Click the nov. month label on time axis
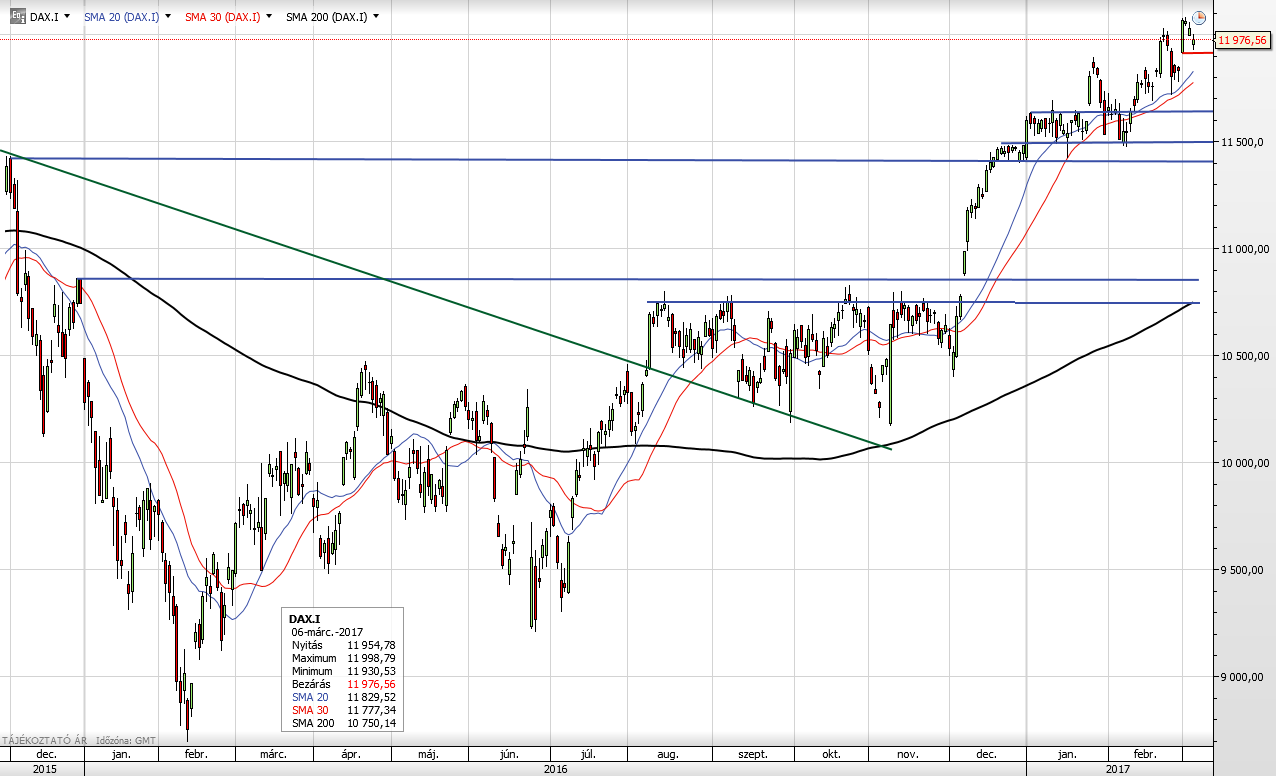 pos(907,754)
